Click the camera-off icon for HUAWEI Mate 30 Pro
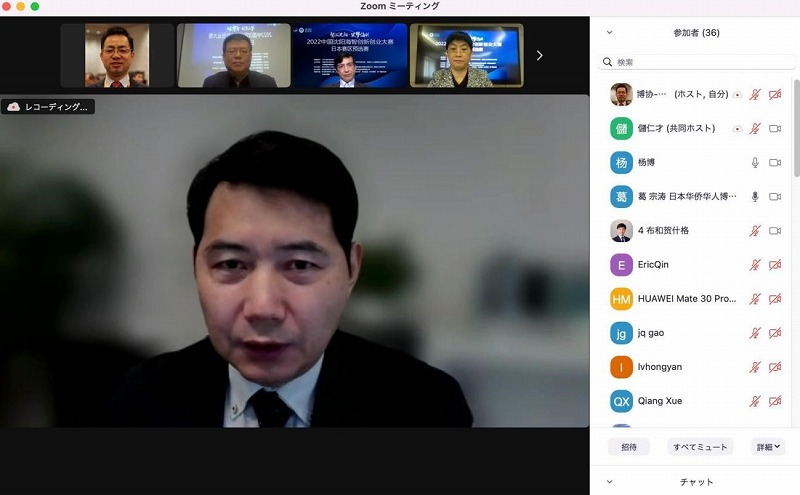This screenshot has width=800, height=495. coord(775,299)
